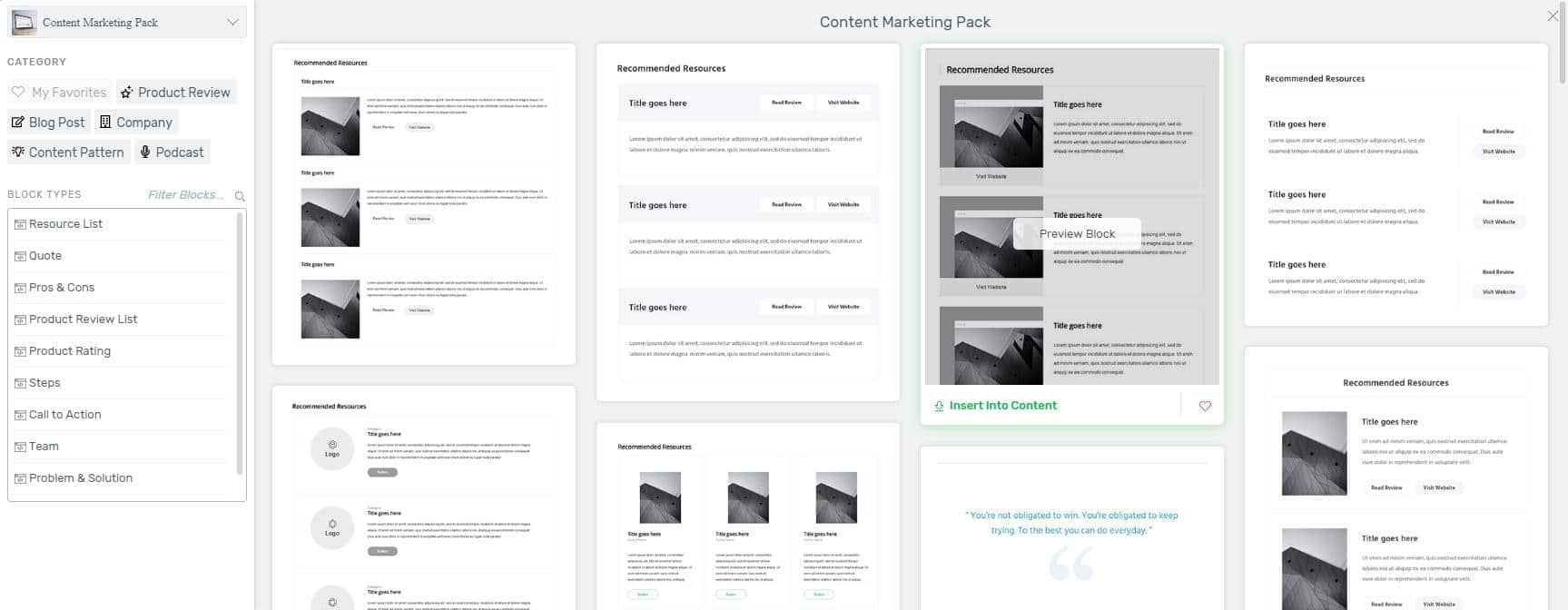Click the pack thumbnail icon in the dropdown
This screenshot has width=1568, height=610.
tap(25, 22)
